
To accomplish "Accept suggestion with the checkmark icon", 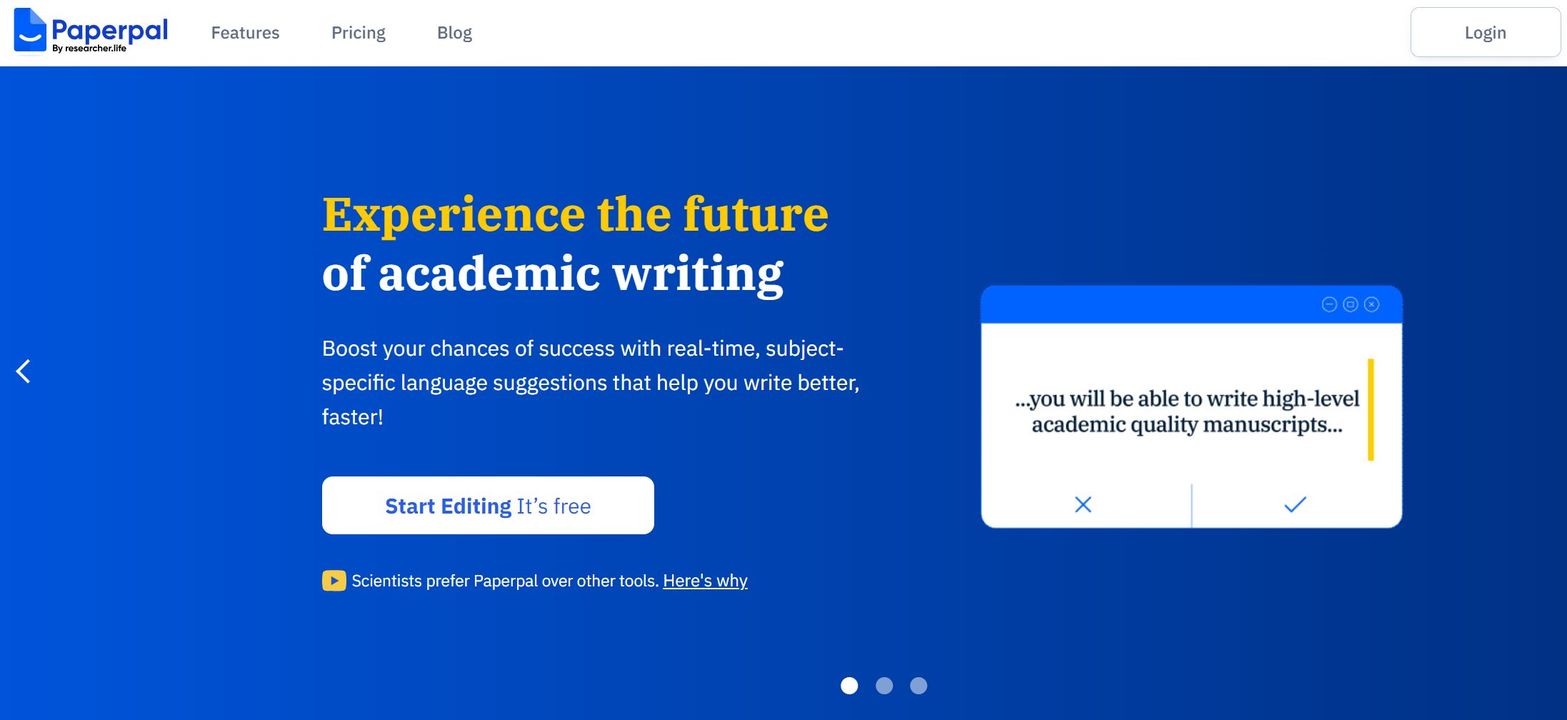I will [x=1295, y=505].
